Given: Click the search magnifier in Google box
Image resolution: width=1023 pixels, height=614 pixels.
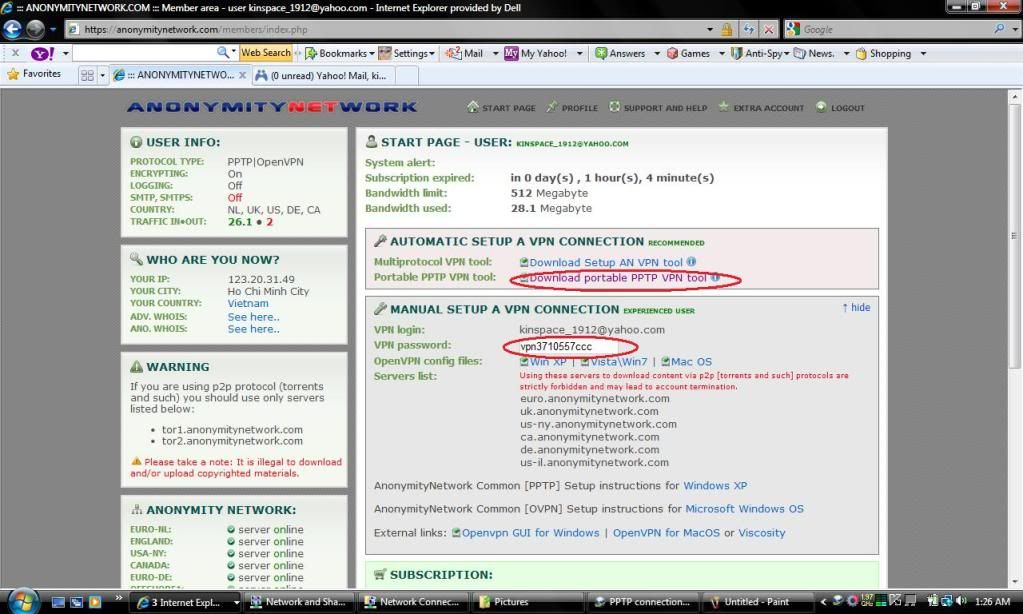Looking at the screenshot, I should [x=999, y=29].
